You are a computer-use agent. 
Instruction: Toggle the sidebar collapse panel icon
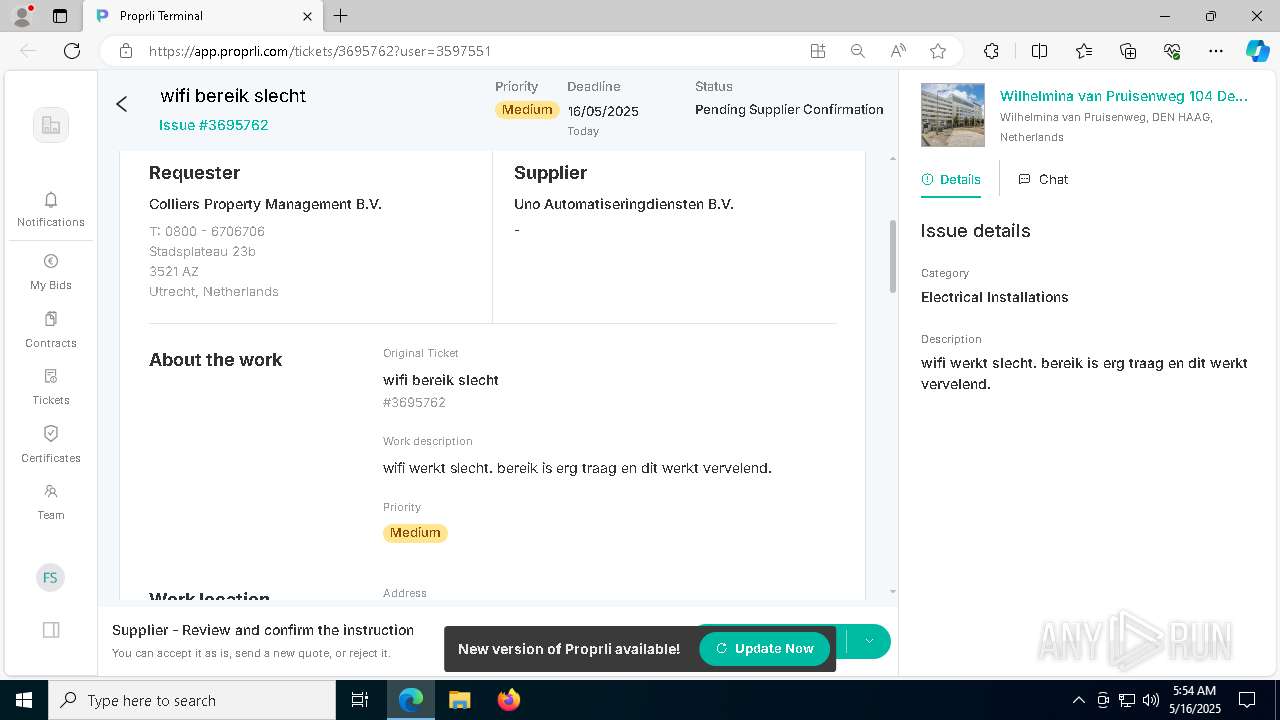click(51, 630)
